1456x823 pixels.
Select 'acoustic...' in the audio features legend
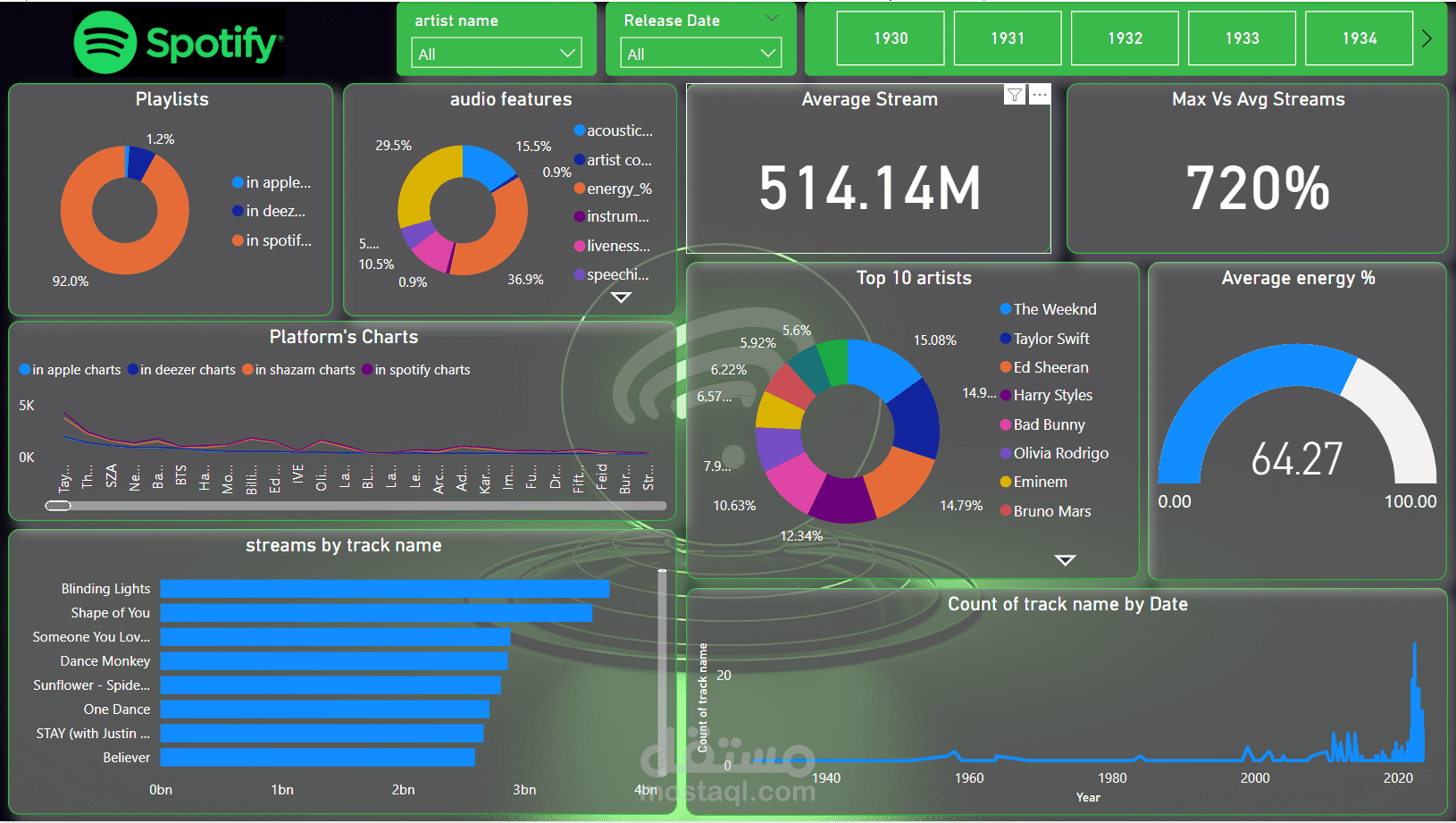(x=613, y=130)
